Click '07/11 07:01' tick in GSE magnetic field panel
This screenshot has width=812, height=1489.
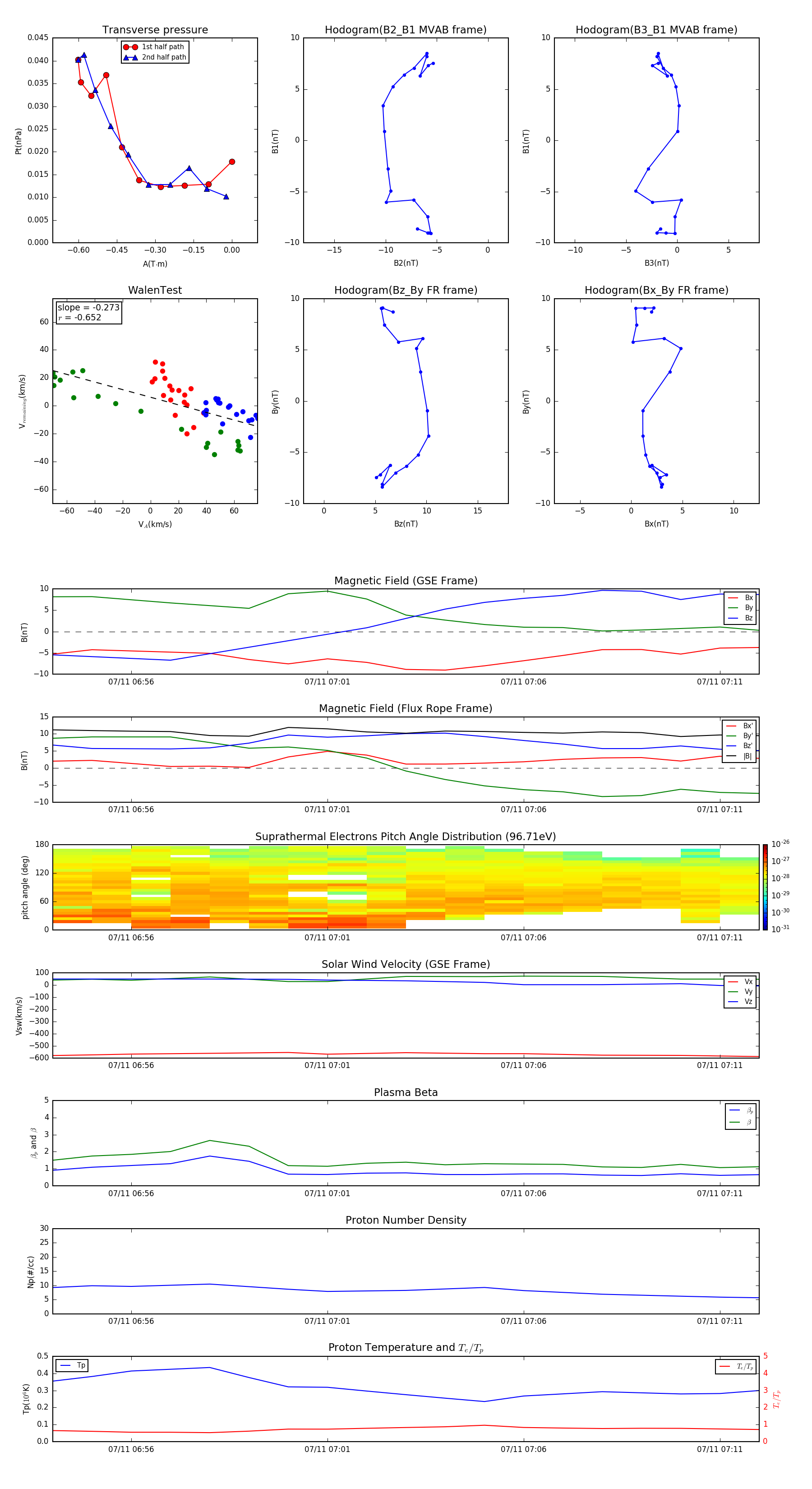coord(327,682)
